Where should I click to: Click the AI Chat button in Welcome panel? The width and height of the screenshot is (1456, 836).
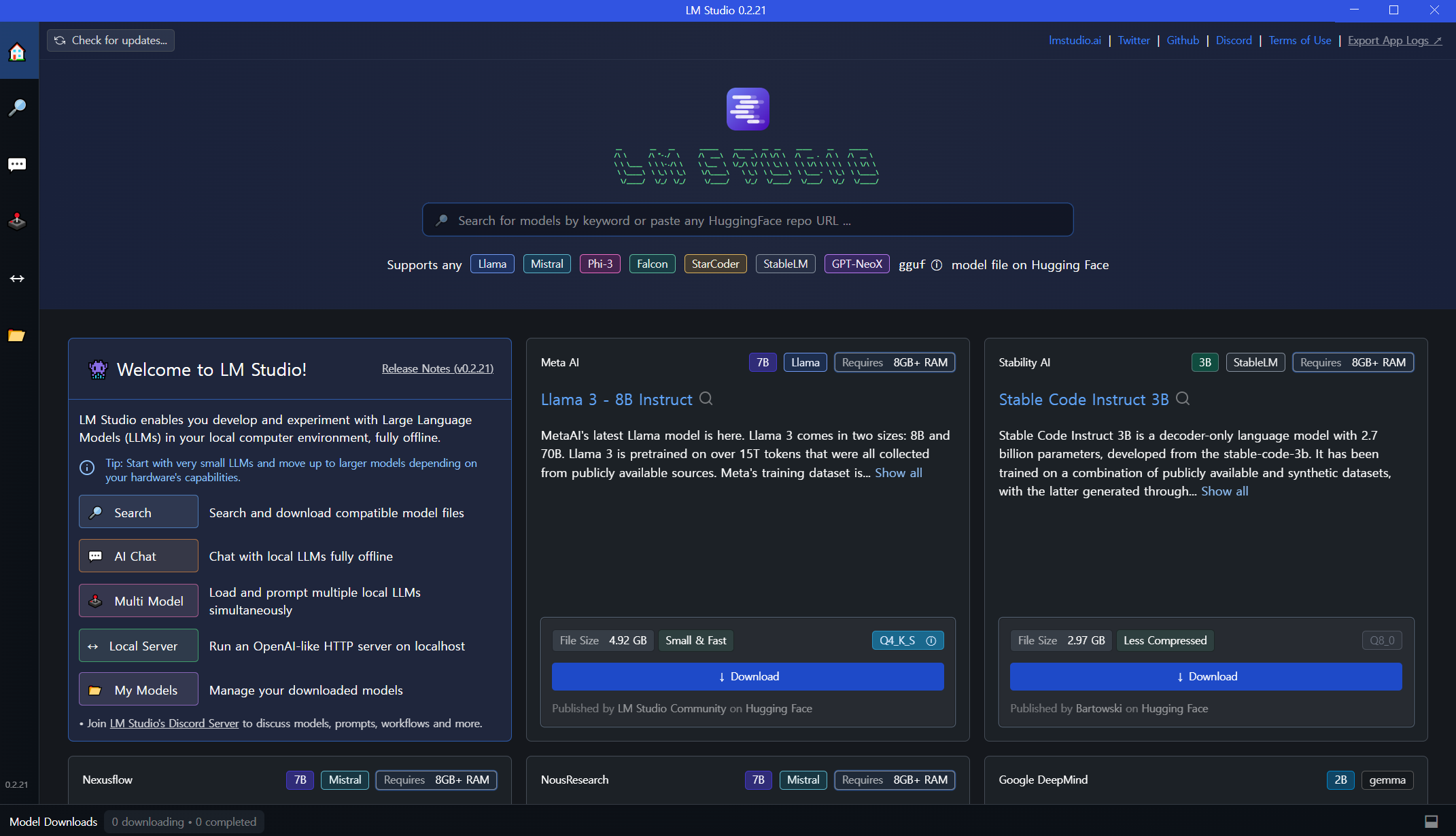click(139, 557)
